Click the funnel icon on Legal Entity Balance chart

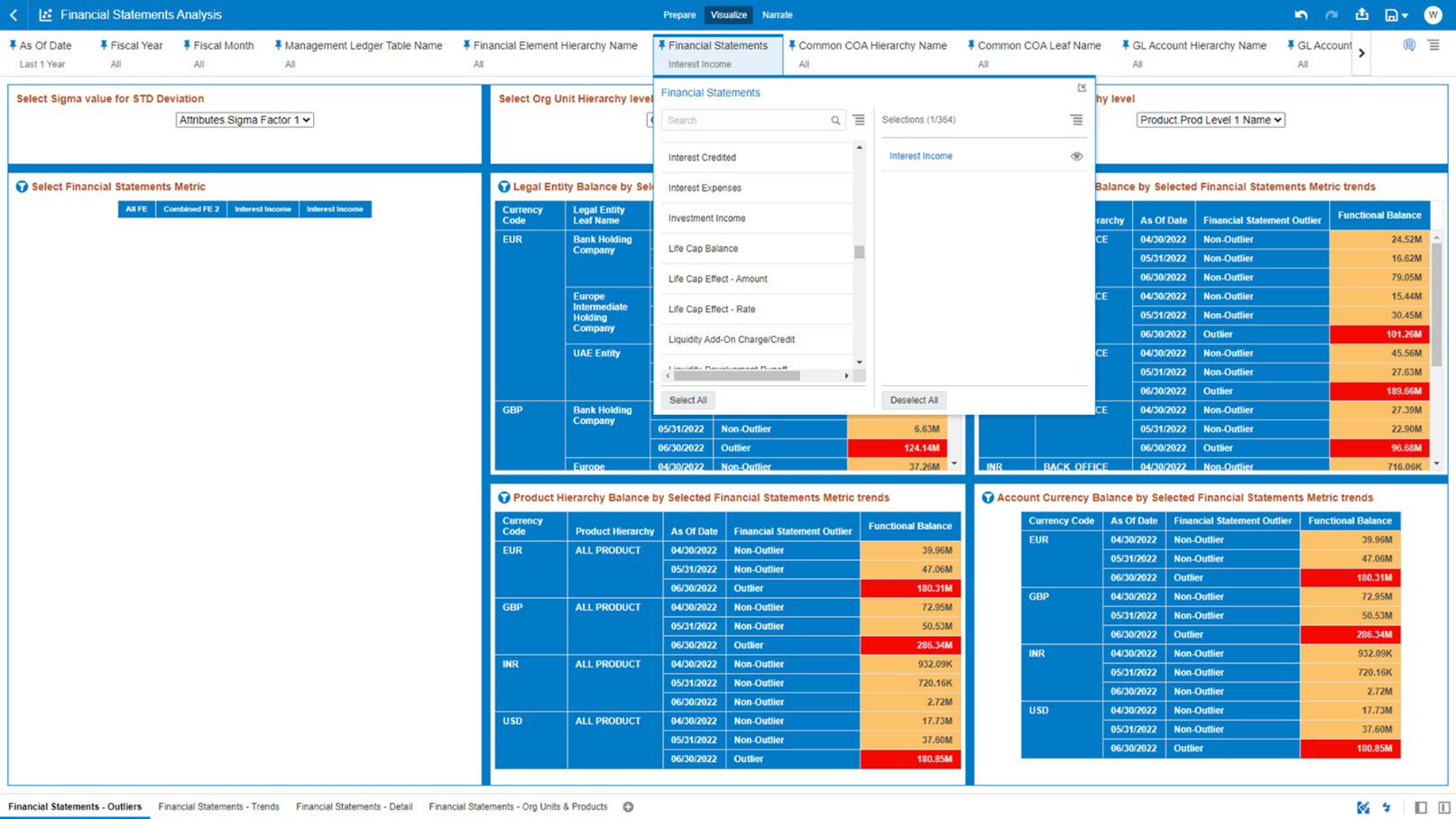click(503, 187)
